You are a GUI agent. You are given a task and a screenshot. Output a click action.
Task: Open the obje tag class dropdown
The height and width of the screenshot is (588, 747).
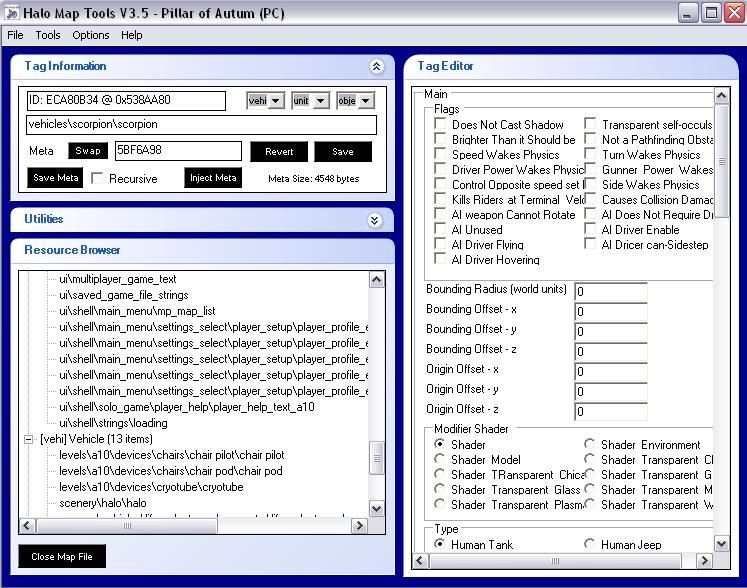365,101
